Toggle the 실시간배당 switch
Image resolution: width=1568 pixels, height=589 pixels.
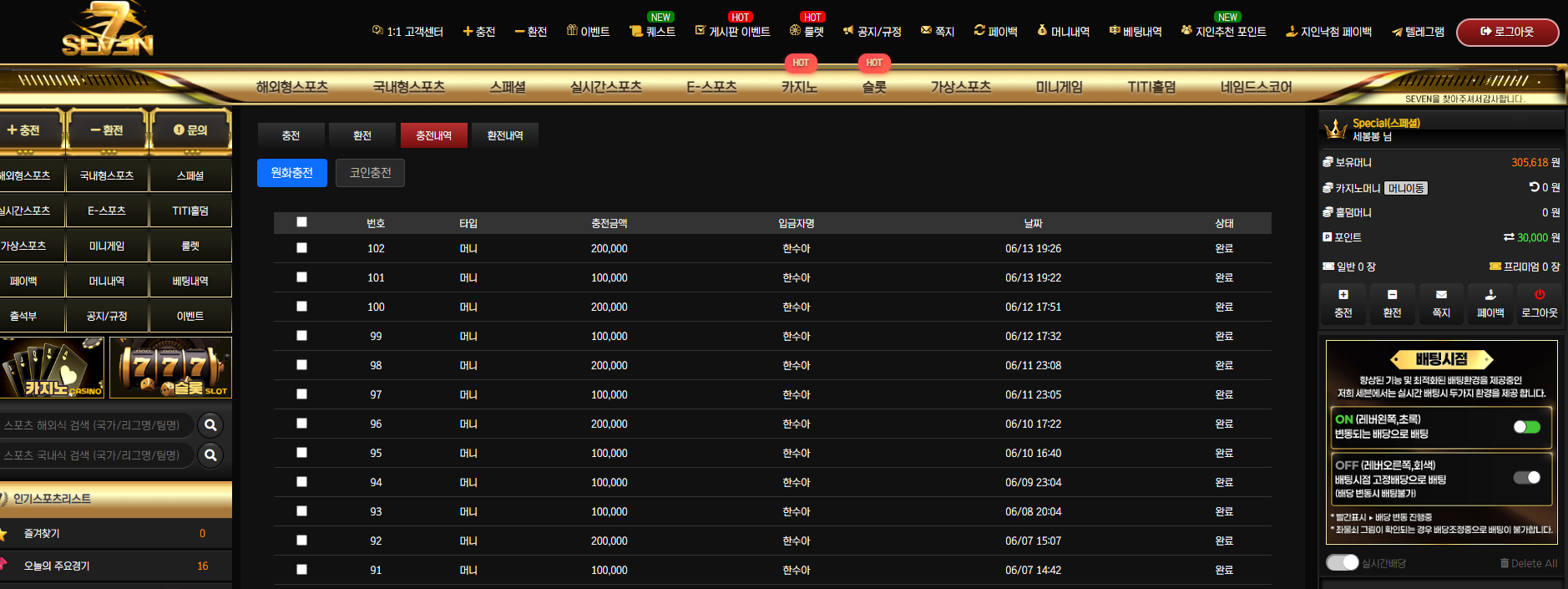(1343, 562)
